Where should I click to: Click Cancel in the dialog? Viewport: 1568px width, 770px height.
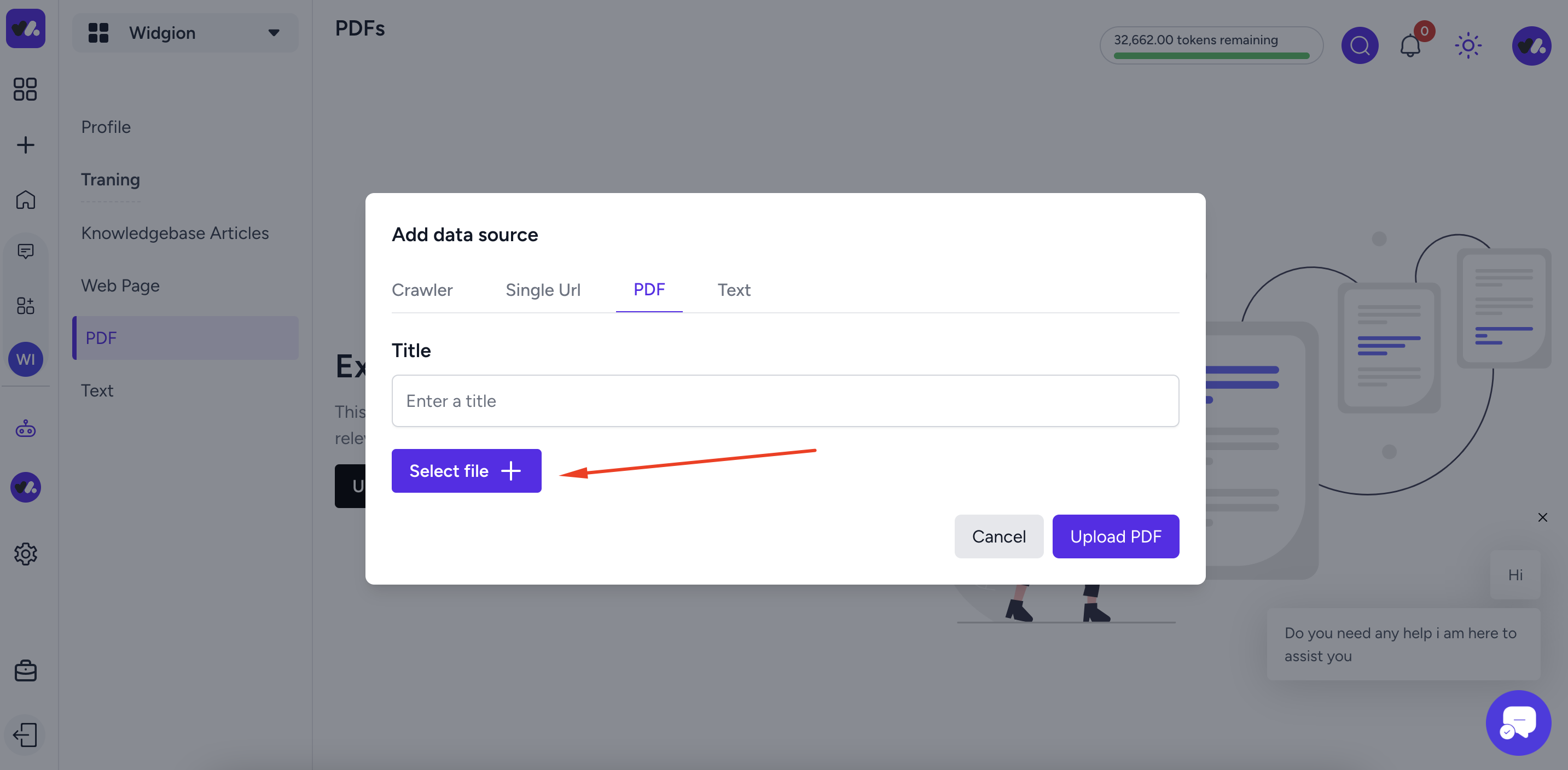pos(998,536)
